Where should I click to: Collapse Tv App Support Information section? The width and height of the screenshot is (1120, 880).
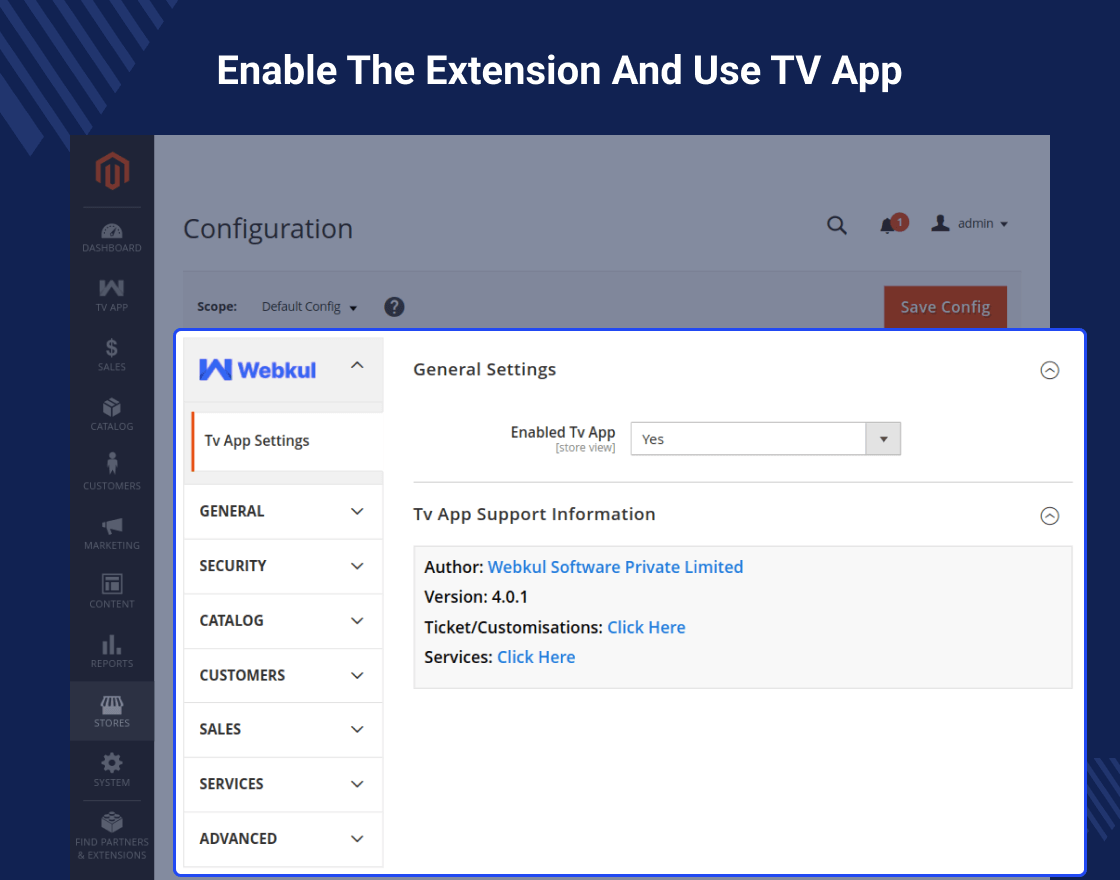click(1049, 516)
